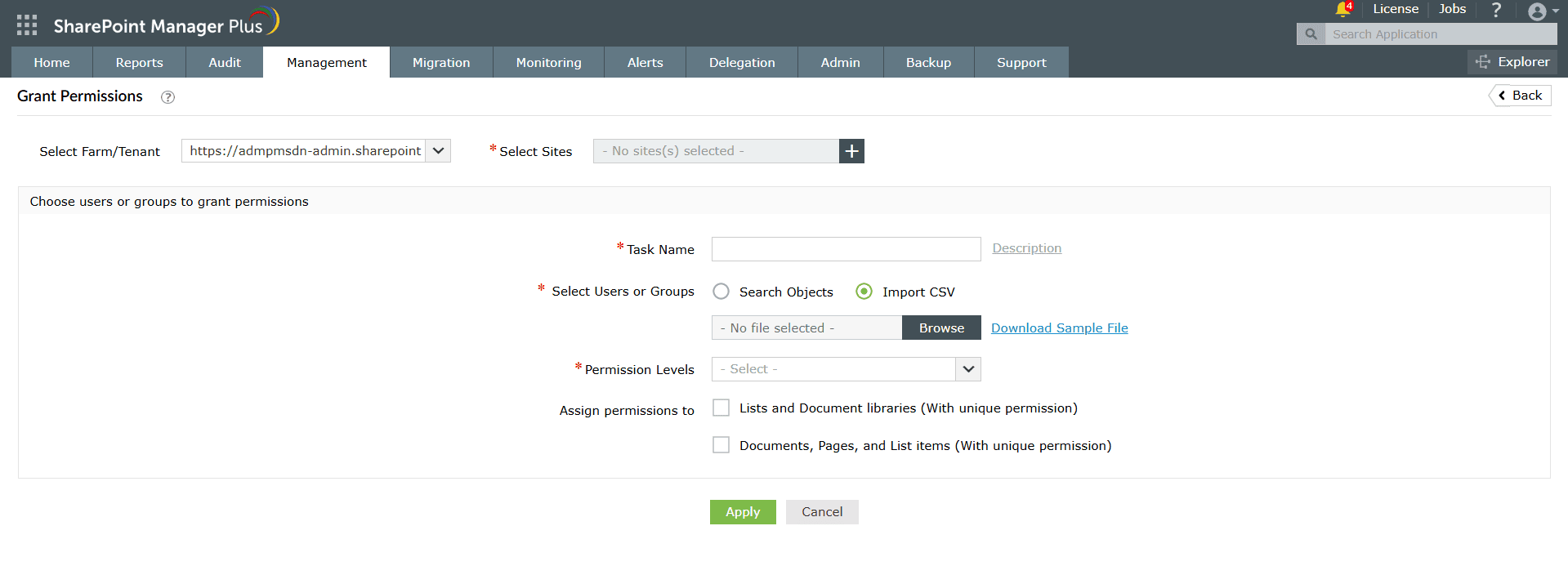This screenshot has width=1568, height=575.
Task: Open the Permission Levels dropdown
Action: [968, 369]
